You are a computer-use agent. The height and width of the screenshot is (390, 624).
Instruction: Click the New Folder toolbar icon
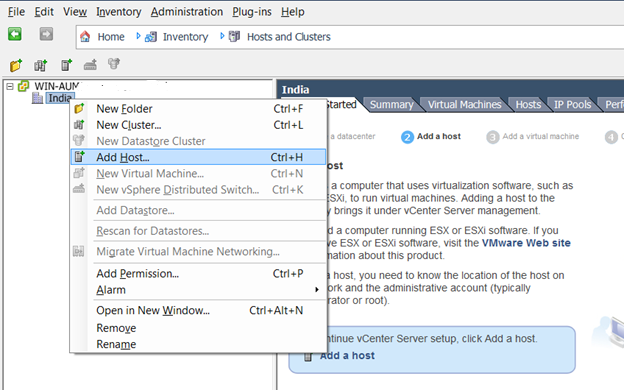(16, 65)
